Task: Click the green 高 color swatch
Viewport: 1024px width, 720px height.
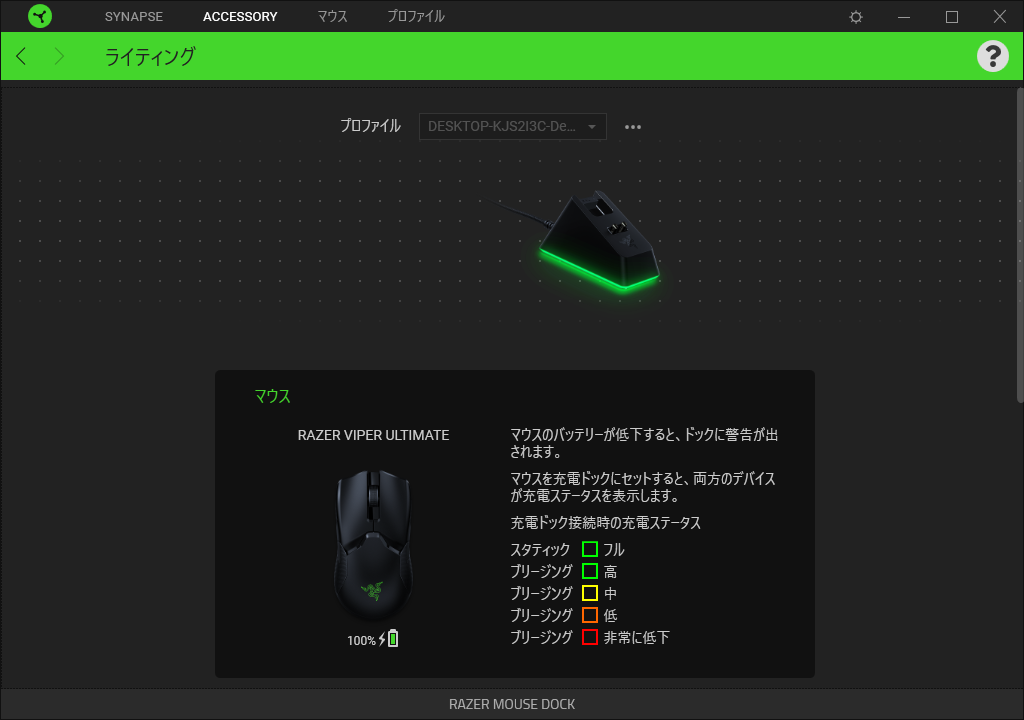Action: coord(590,571)
